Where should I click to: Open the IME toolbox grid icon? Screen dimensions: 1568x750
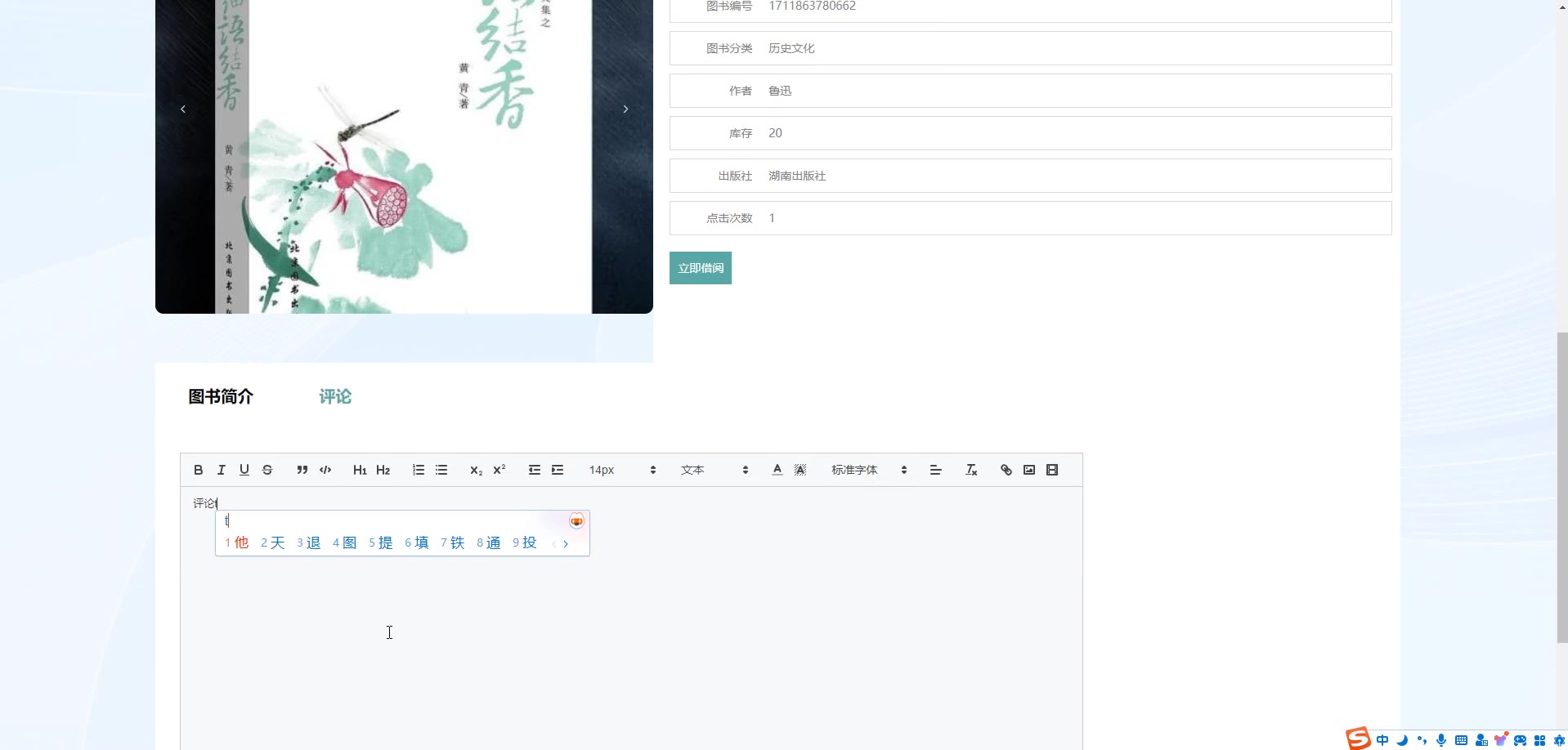(x=1539, y=740)
